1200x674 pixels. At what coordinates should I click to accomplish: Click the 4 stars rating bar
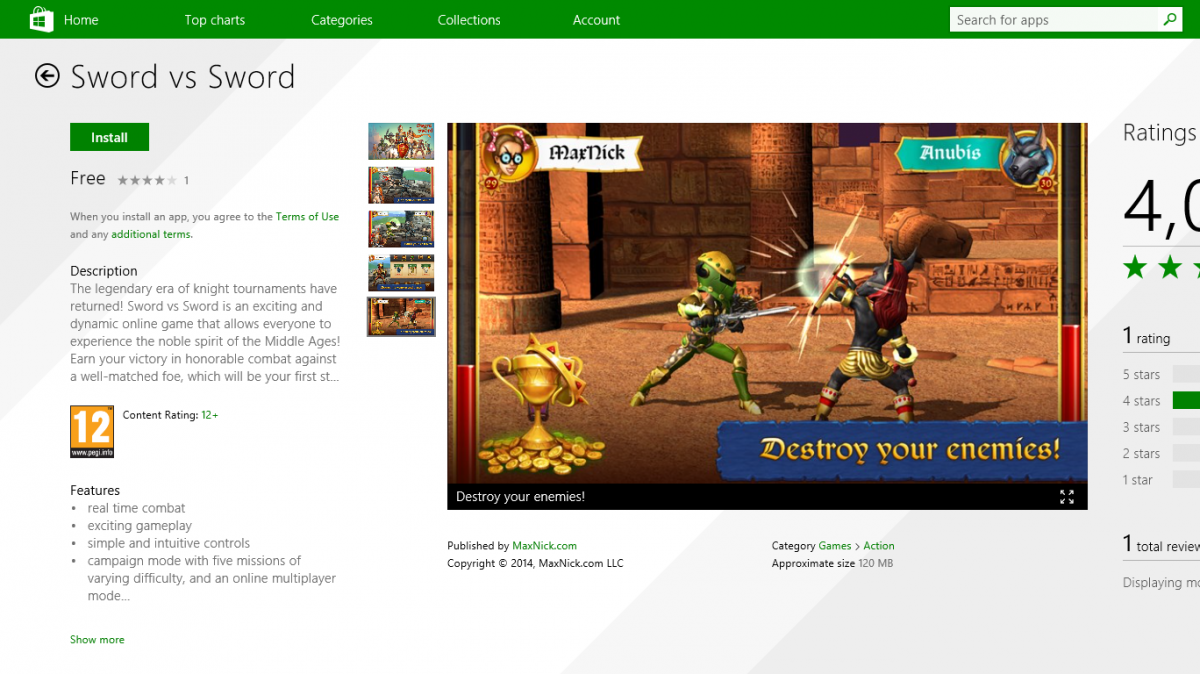pos(1186,400)
